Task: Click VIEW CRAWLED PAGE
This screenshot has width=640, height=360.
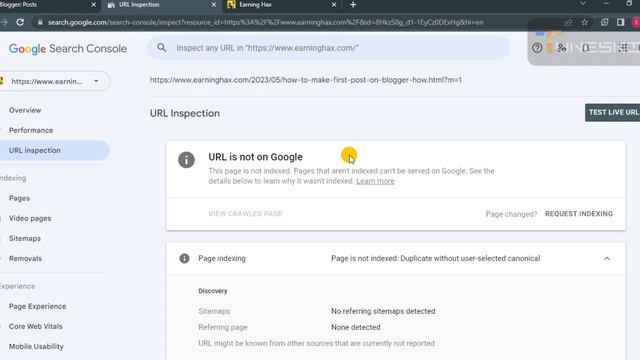Action: [245, 213]
